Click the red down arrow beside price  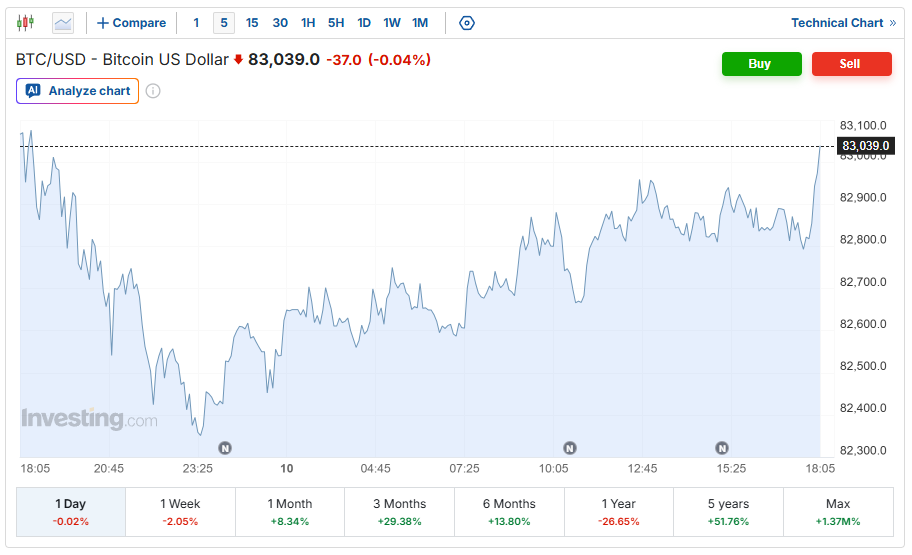[x=238, y=59]
